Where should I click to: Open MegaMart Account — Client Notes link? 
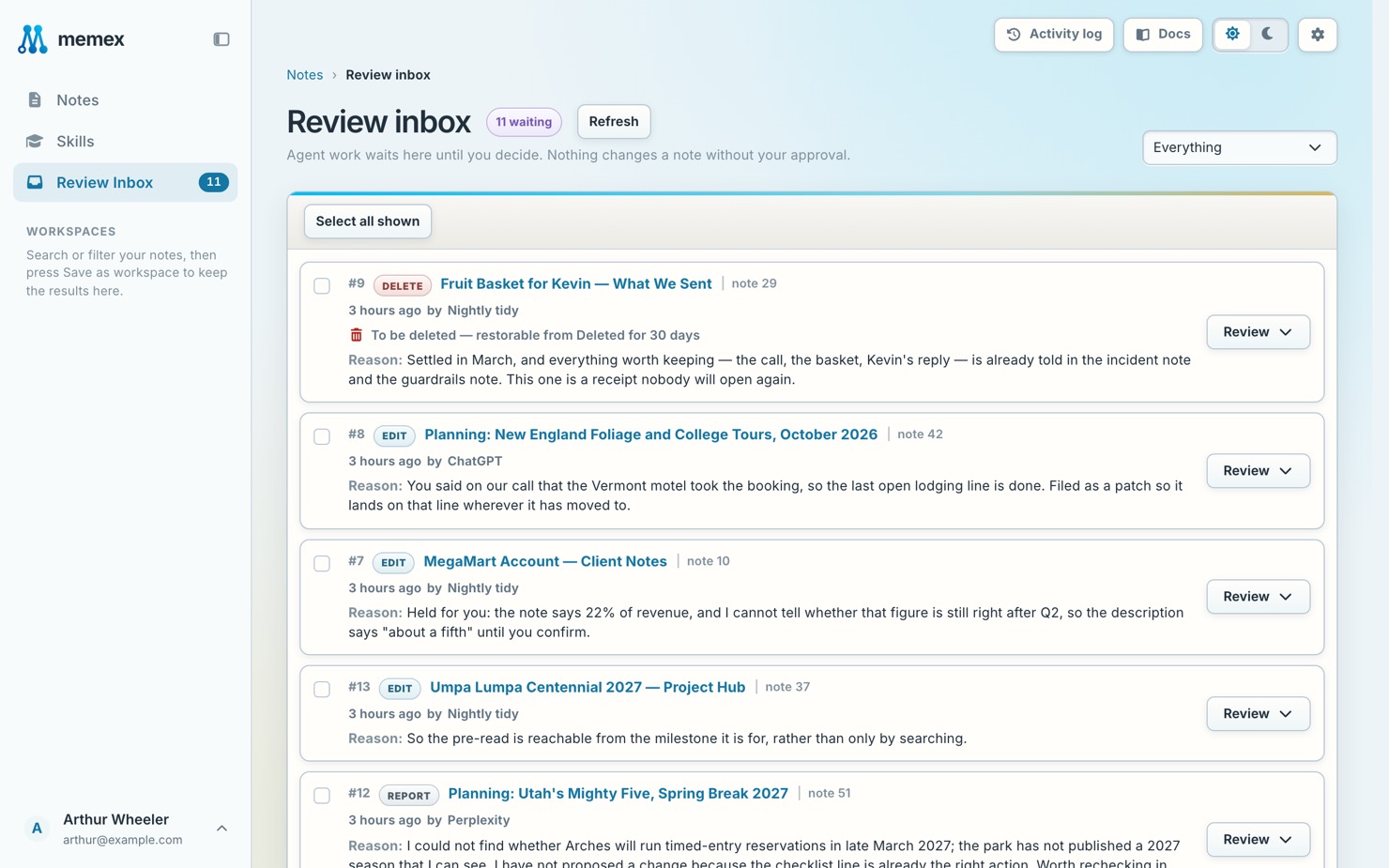(545, 561)
